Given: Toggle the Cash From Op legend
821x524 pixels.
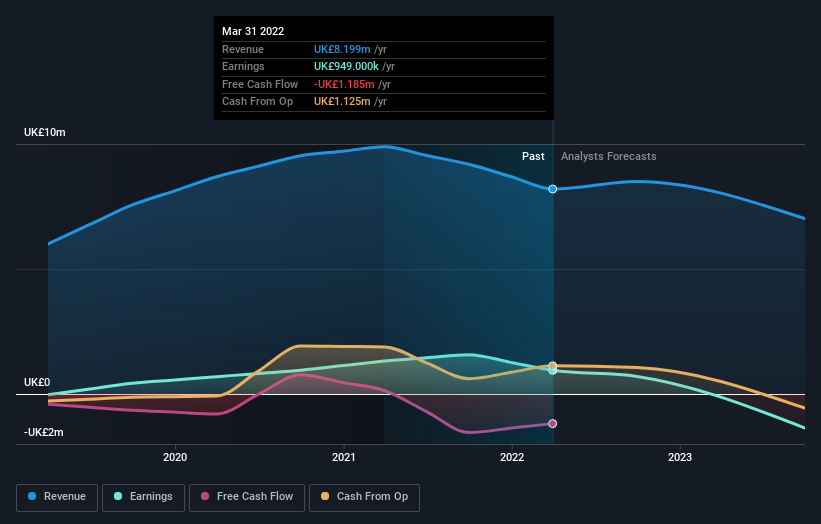Looking at the screenshot, I should click(364, 497).
